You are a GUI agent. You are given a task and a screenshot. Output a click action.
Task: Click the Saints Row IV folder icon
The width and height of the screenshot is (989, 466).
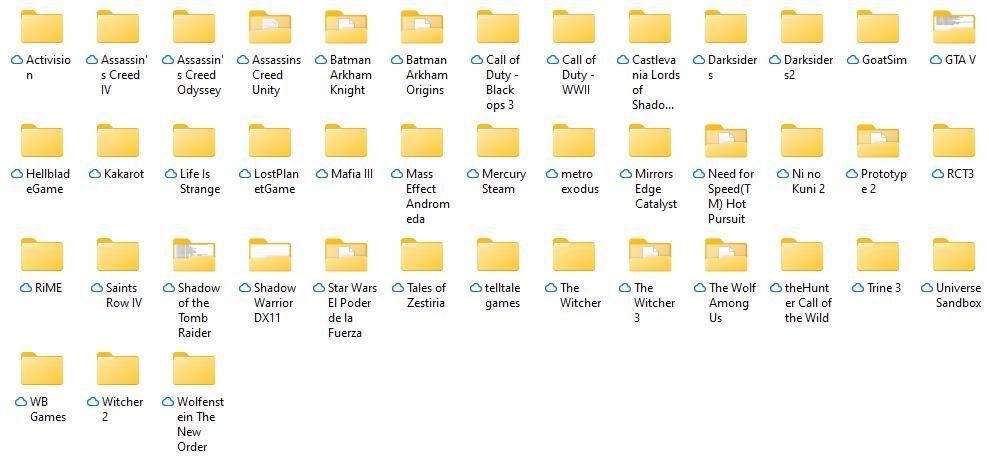[118, 255]
